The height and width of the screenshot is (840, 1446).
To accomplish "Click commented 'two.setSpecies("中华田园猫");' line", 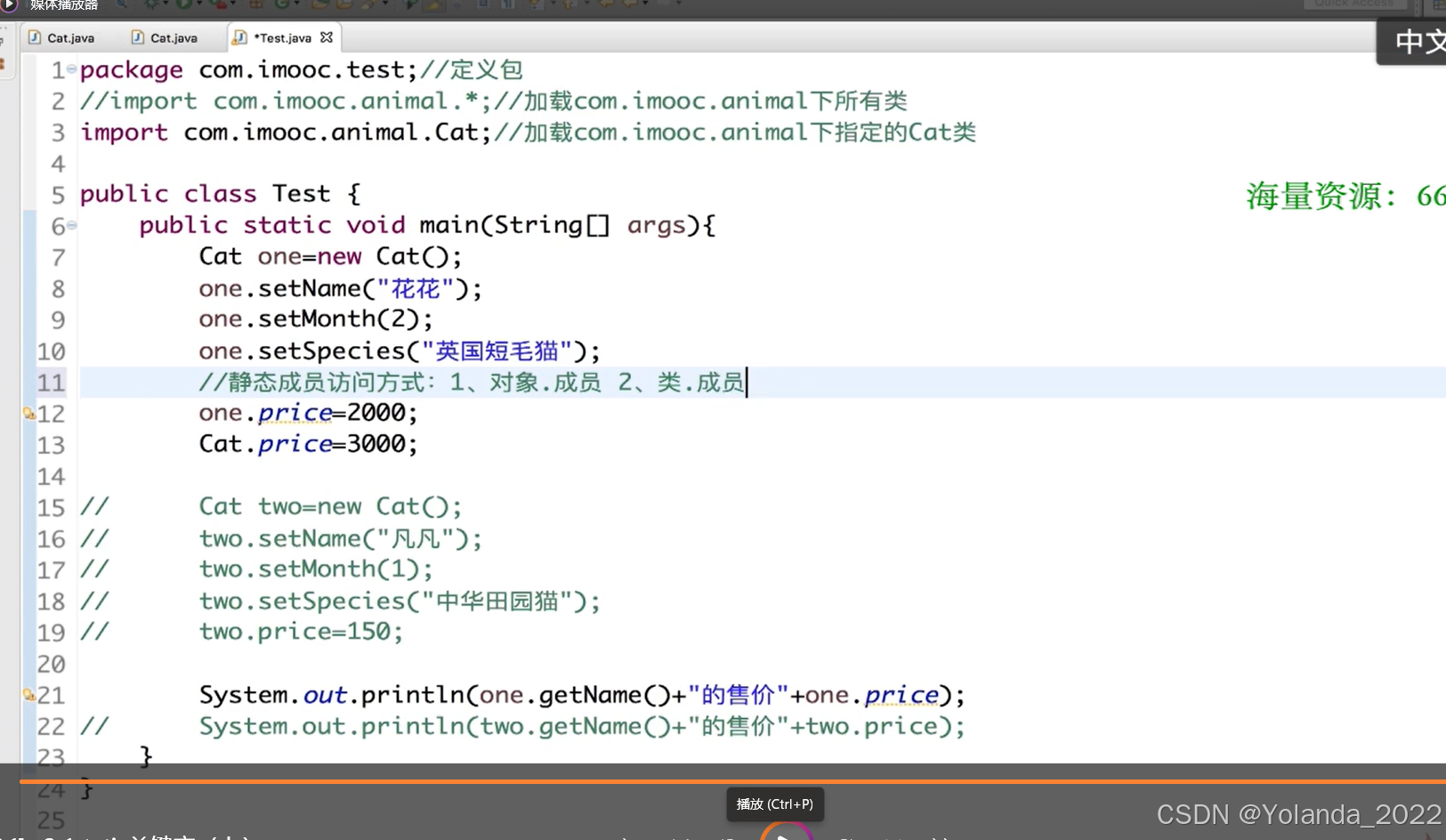I will (400, 601).
